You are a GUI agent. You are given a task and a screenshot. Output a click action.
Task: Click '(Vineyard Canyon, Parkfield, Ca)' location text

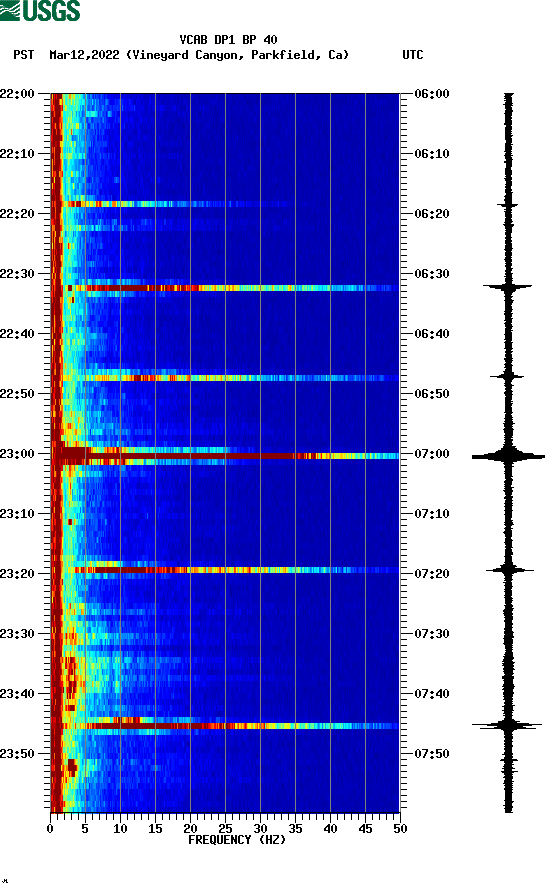pos(237,55)
